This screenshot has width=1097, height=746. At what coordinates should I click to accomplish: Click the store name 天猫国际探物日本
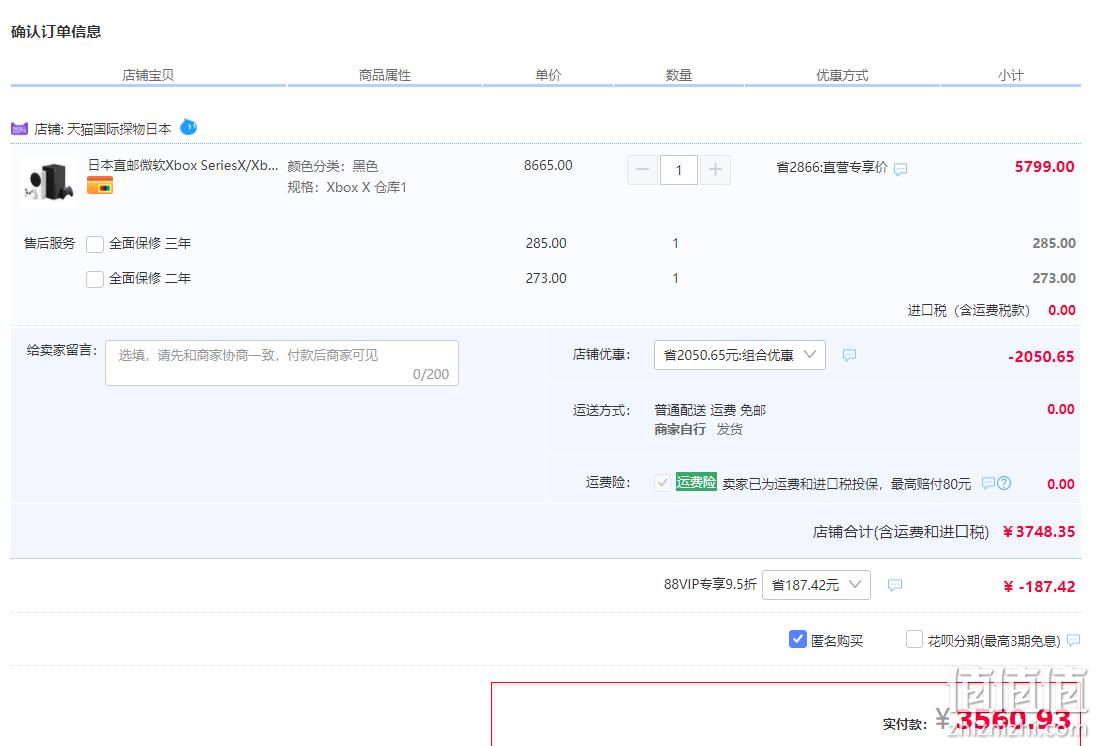coord(119,129)
